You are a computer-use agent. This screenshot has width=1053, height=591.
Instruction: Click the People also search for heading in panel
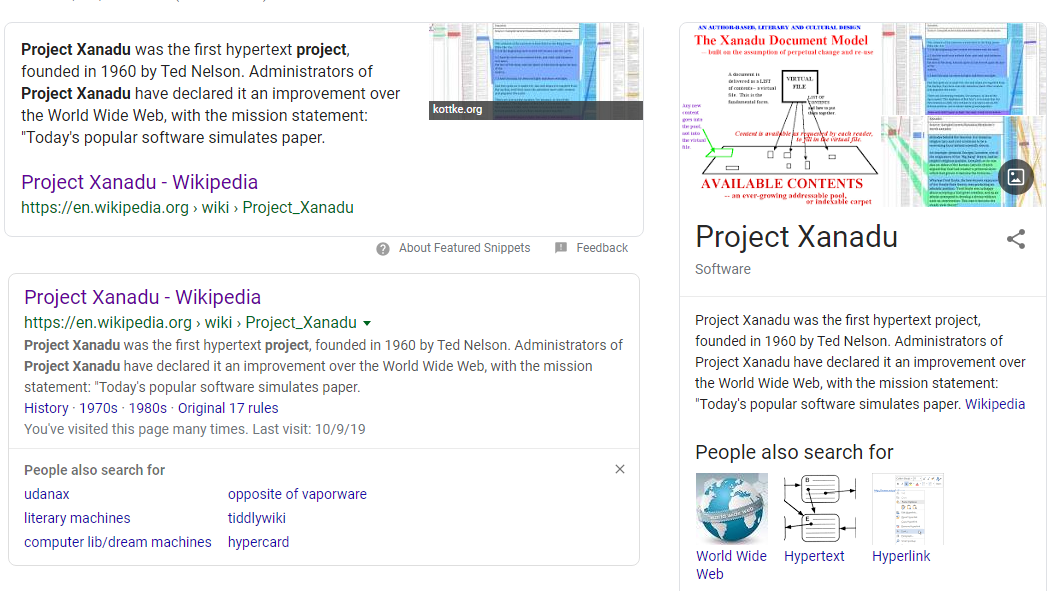pyautogui.click(x=794, y=452)
